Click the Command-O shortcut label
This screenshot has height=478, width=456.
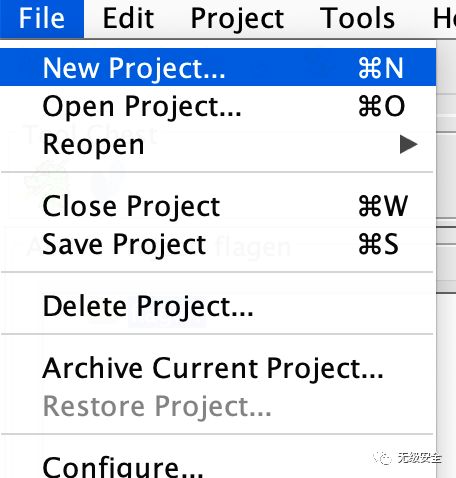click(382, 106)
